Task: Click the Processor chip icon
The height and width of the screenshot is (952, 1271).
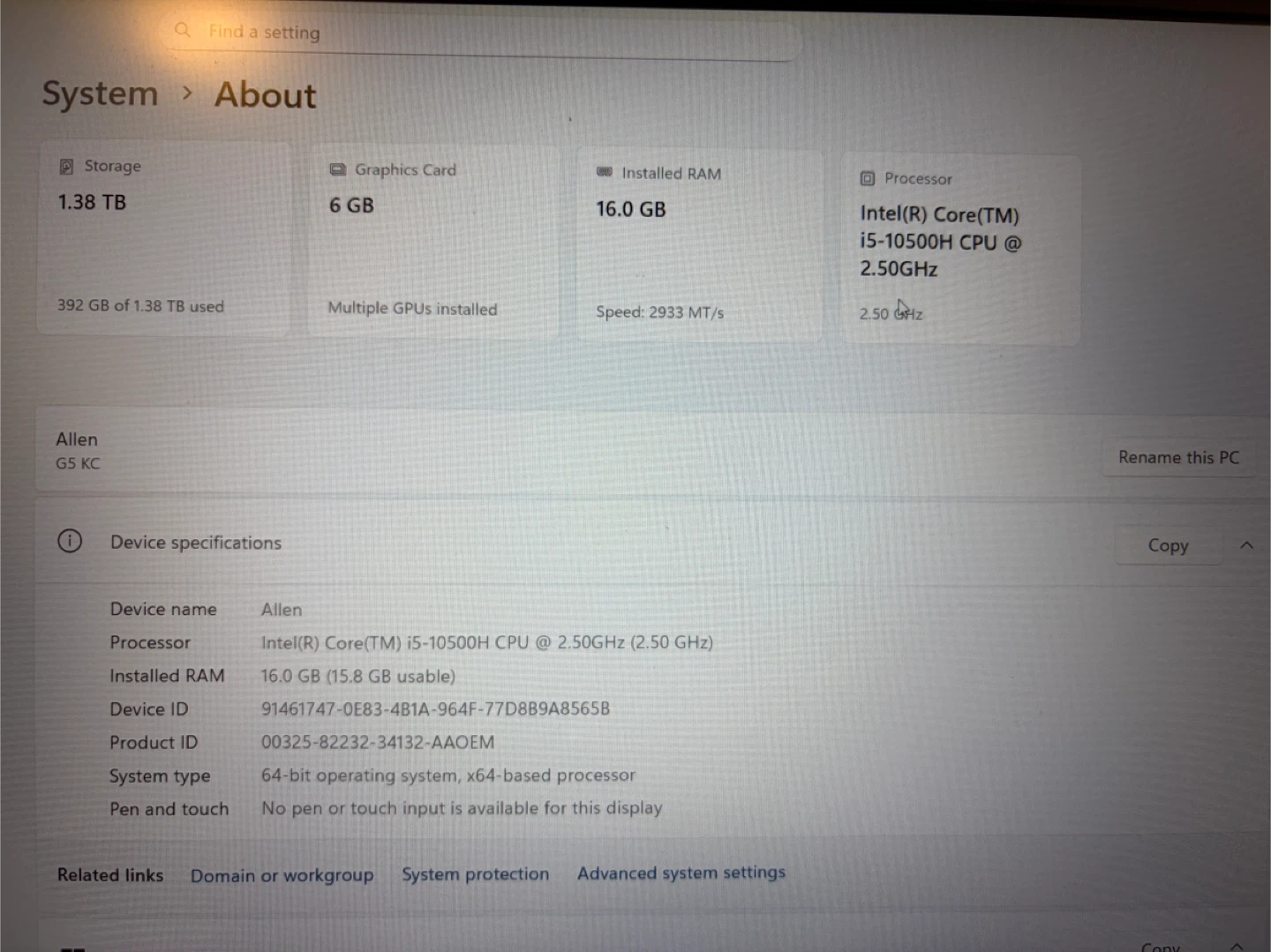Action: point(868,179)
